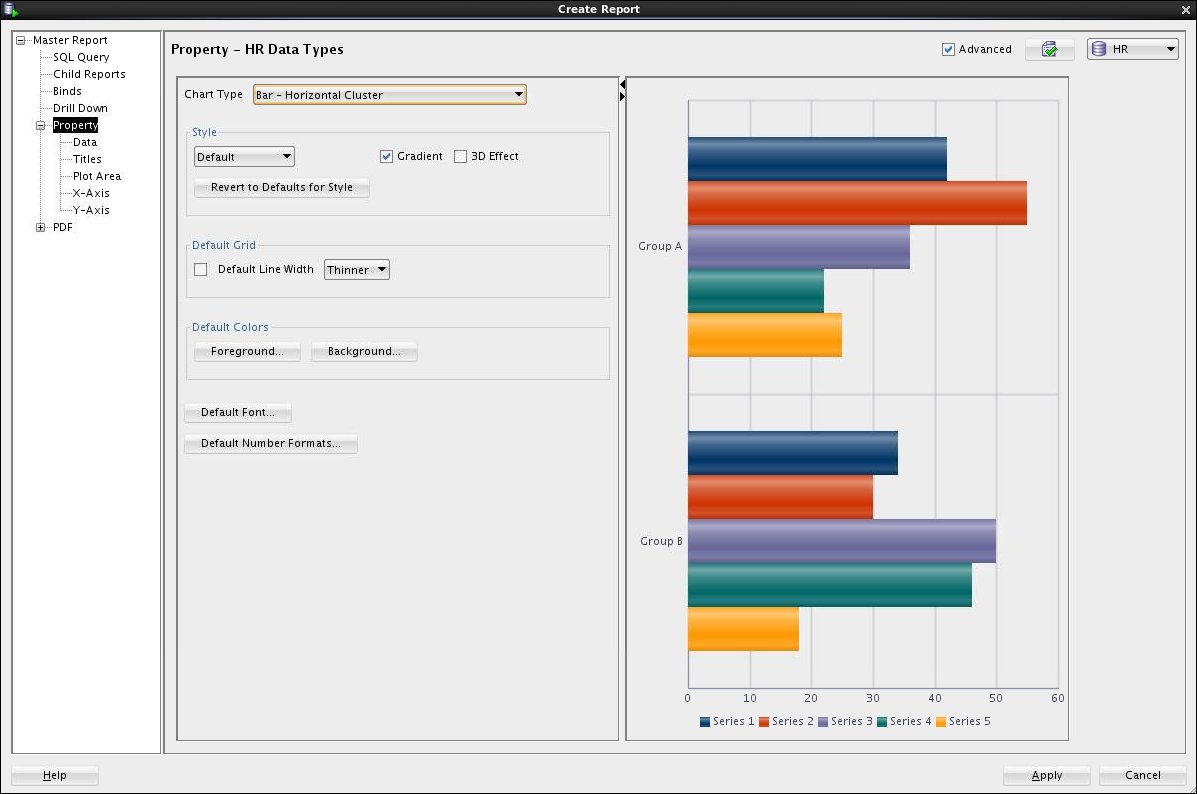Click the Series 2 marker in the chart legend
Image resolution: width=1197 pixels, height=794 pixels.
pos(763,721)
